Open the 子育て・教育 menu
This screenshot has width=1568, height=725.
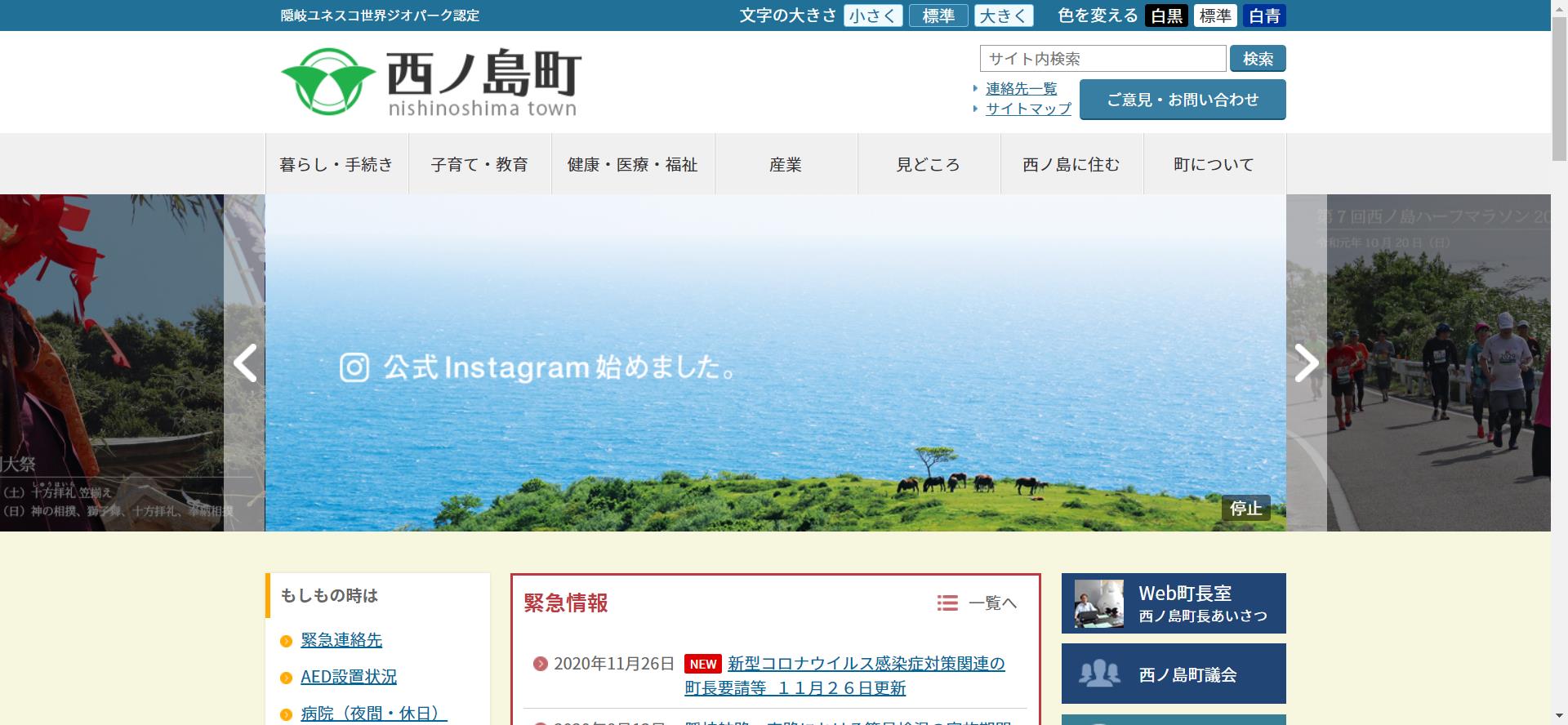point(479,164)
